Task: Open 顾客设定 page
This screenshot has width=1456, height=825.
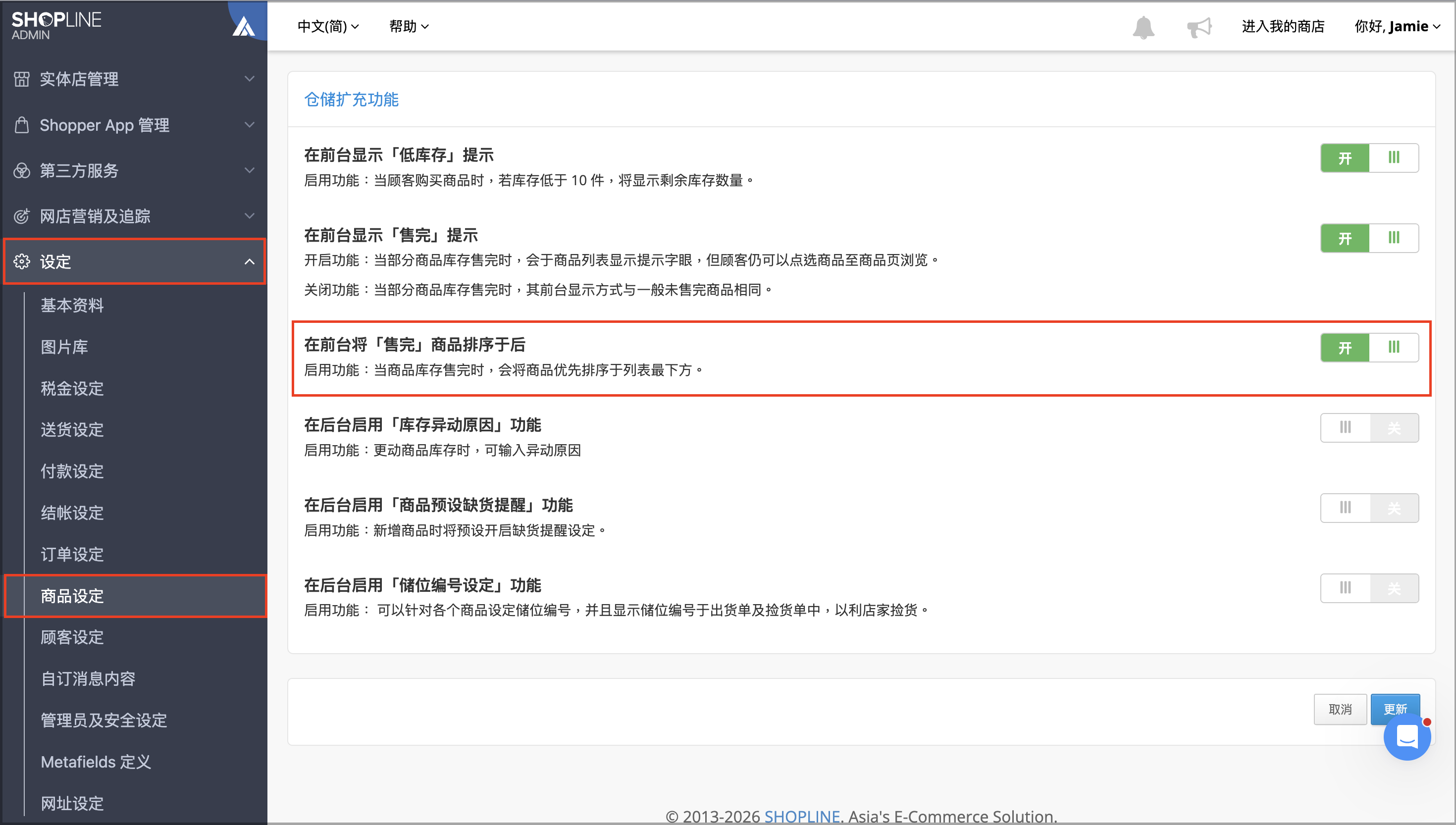Action: (x=72, y=637)
